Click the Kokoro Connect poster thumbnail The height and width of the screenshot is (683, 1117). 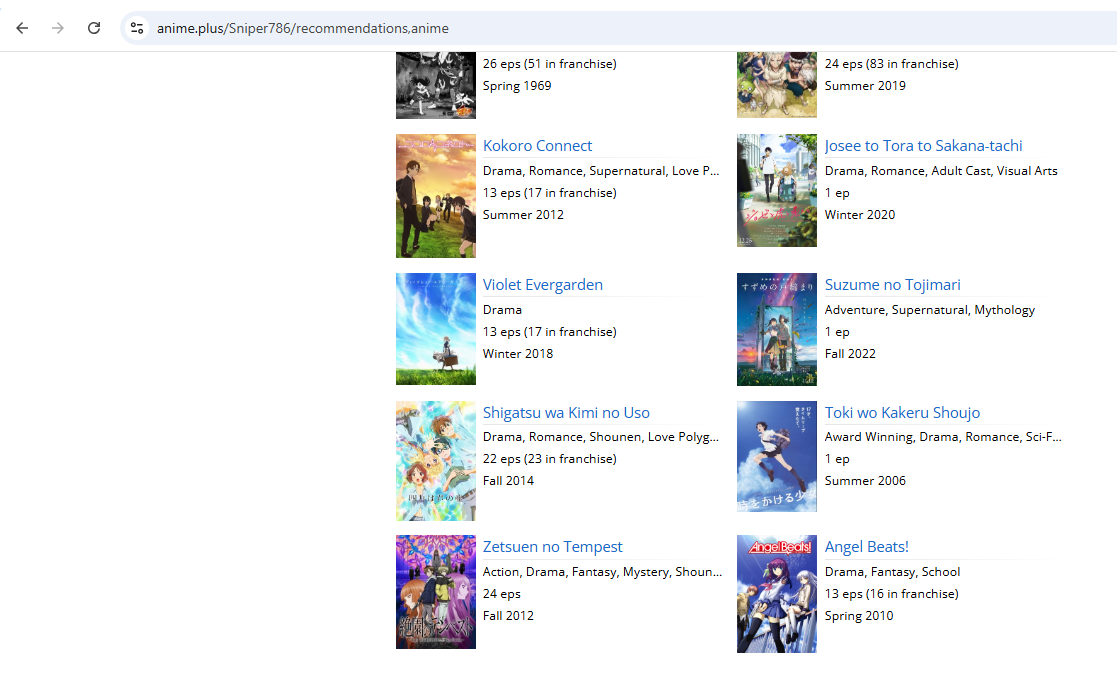(436, 196)
